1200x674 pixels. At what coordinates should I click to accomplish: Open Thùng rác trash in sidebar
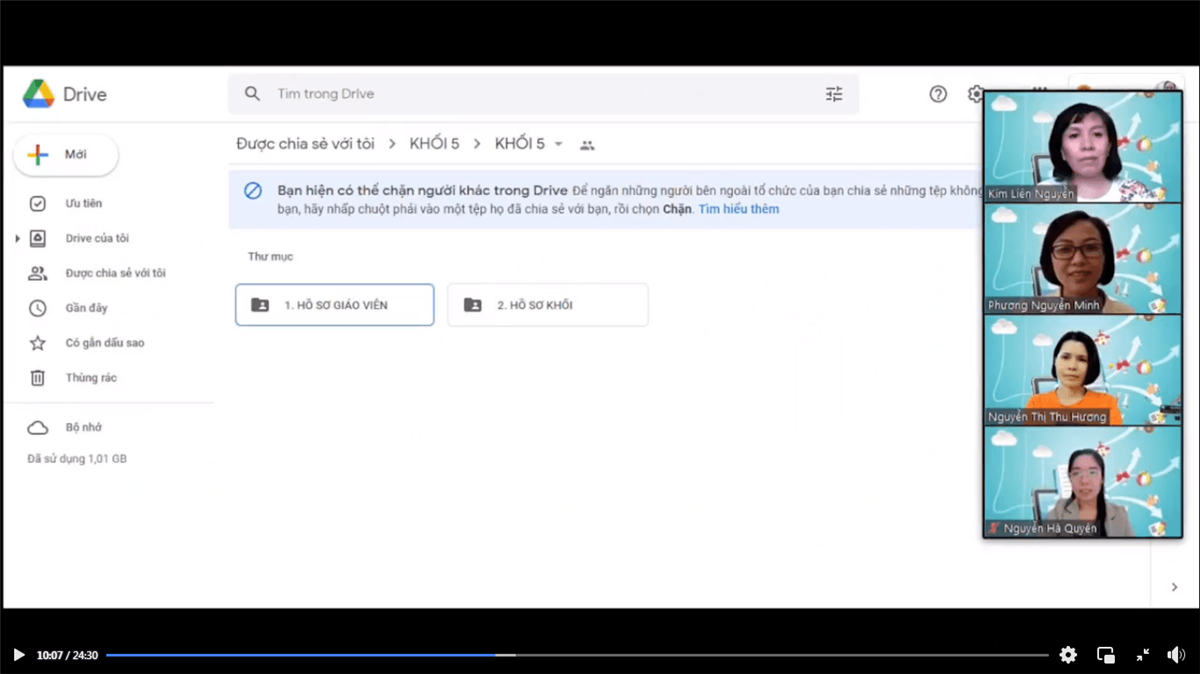click(90, 378)
